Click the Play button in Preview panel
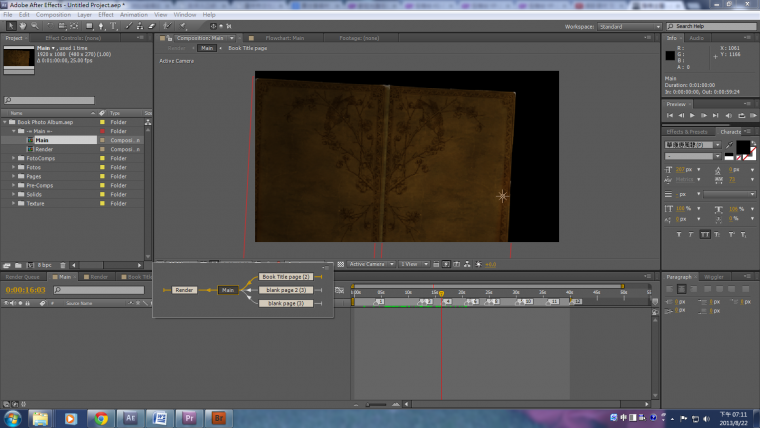 (x=692, y=115)
